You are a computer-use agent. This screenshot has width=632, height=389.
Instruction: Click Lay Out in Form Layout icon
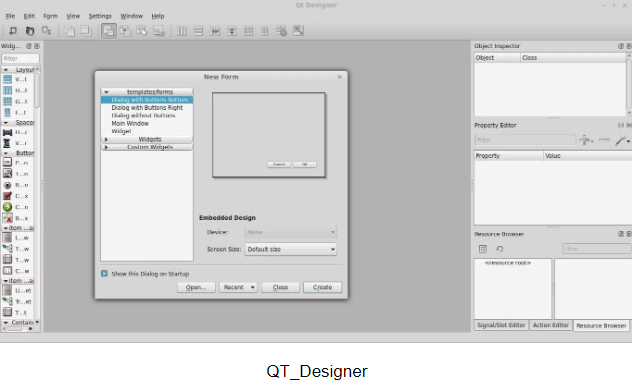[x=265, y=31]
